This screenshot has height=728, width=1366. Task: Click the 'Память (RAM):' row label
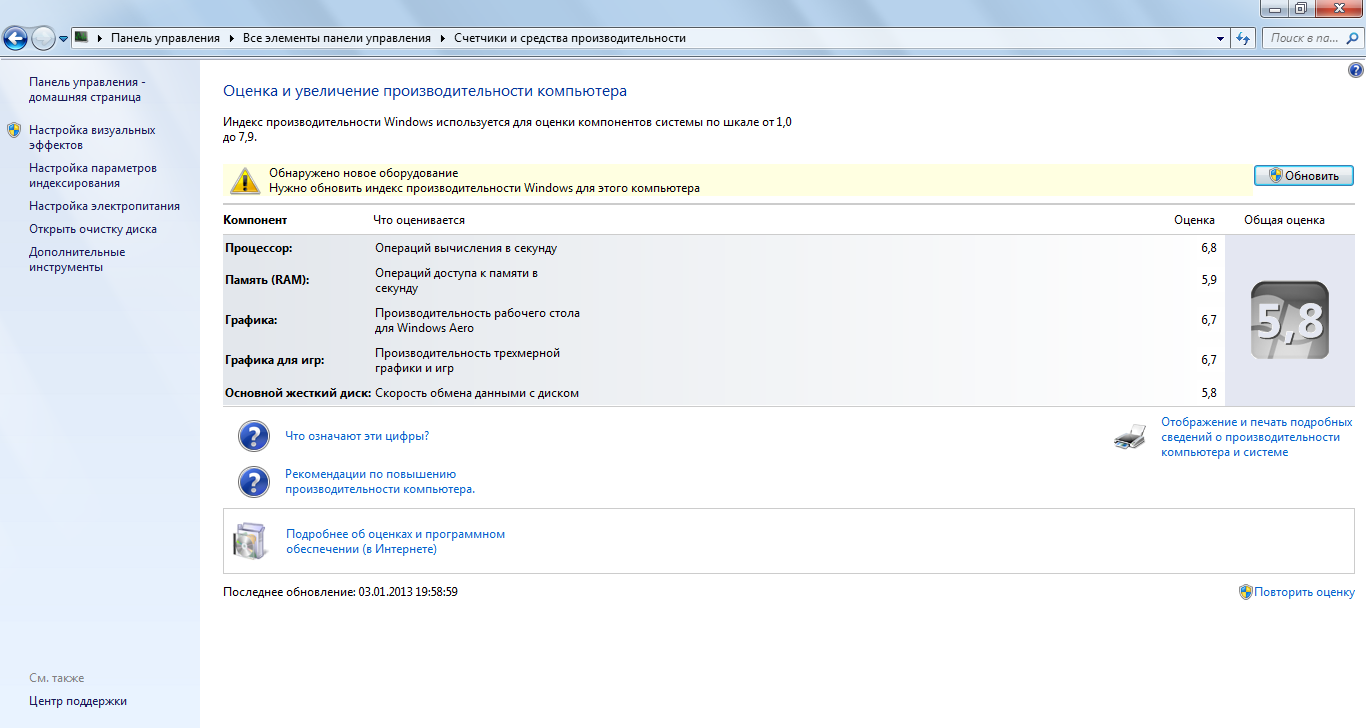tap(267, 280)
